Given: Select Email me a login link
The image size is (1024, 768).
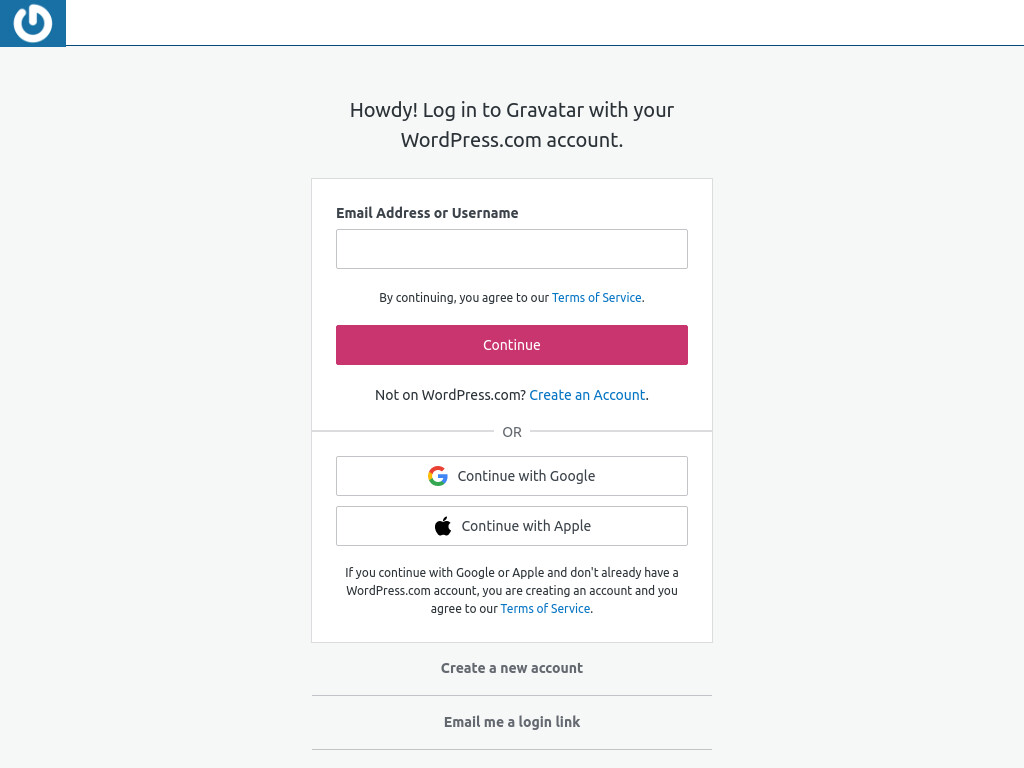Looking at the screenshot, I should (x=511, y=722).
